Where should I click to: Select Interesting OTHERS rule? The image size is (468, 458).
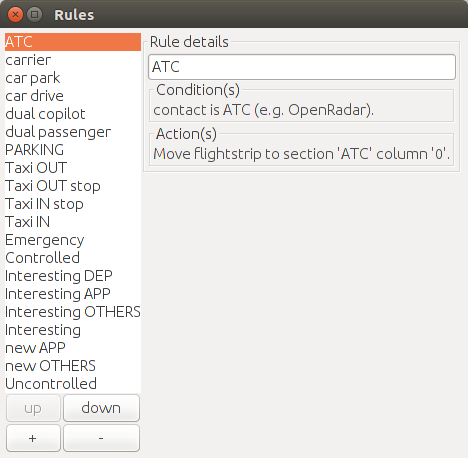pyautogui.click(x=73, y=312)
